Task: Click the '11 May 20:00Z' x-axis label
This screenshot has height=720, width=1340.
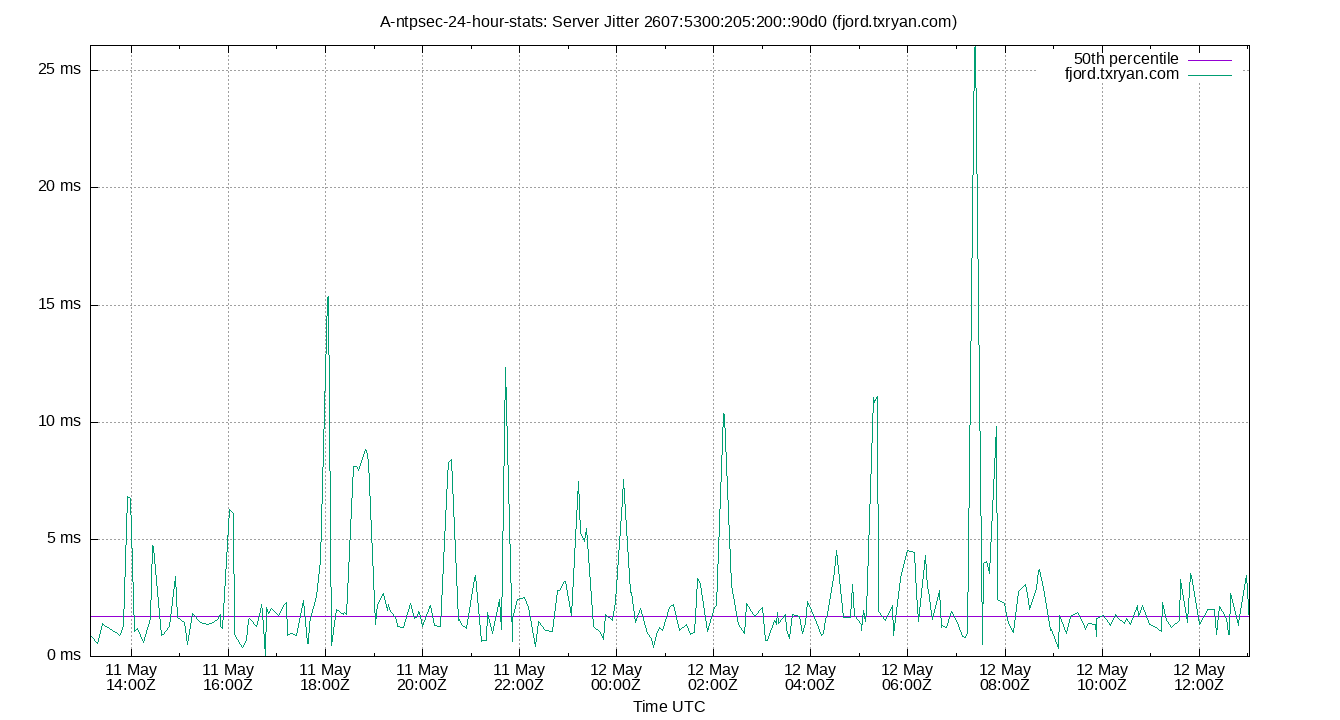Action: [x=422, y=677]
